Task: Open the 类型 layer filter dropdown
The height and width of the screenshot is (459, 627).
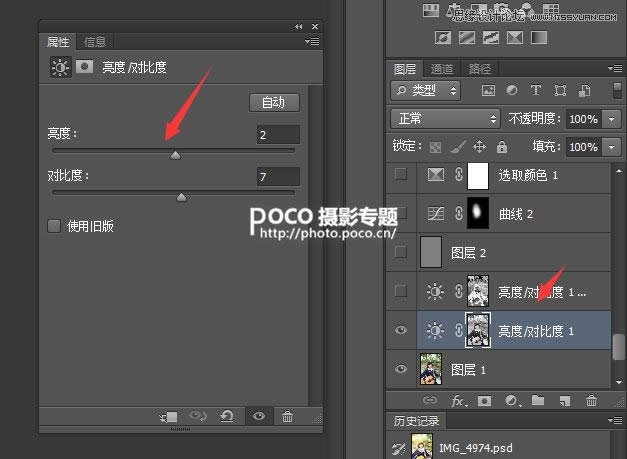Action: 425,91
